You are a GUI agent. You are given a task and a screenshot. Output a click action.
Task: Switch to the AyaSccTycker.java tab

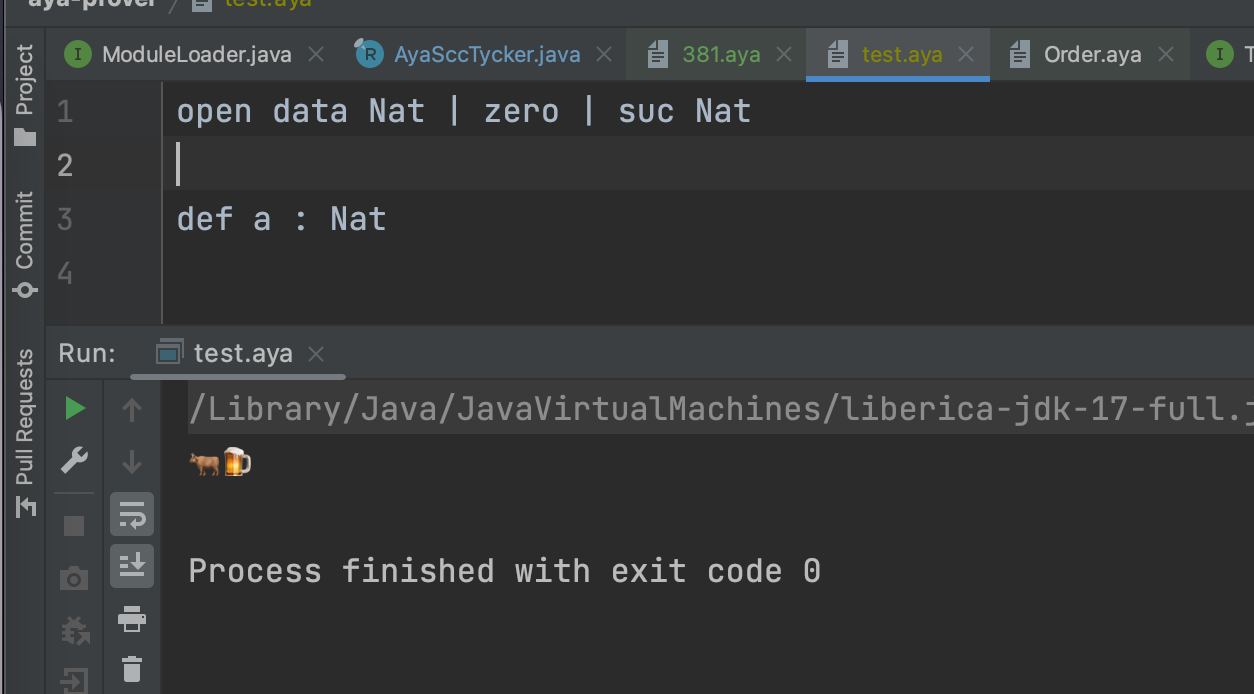coord(470,55)
